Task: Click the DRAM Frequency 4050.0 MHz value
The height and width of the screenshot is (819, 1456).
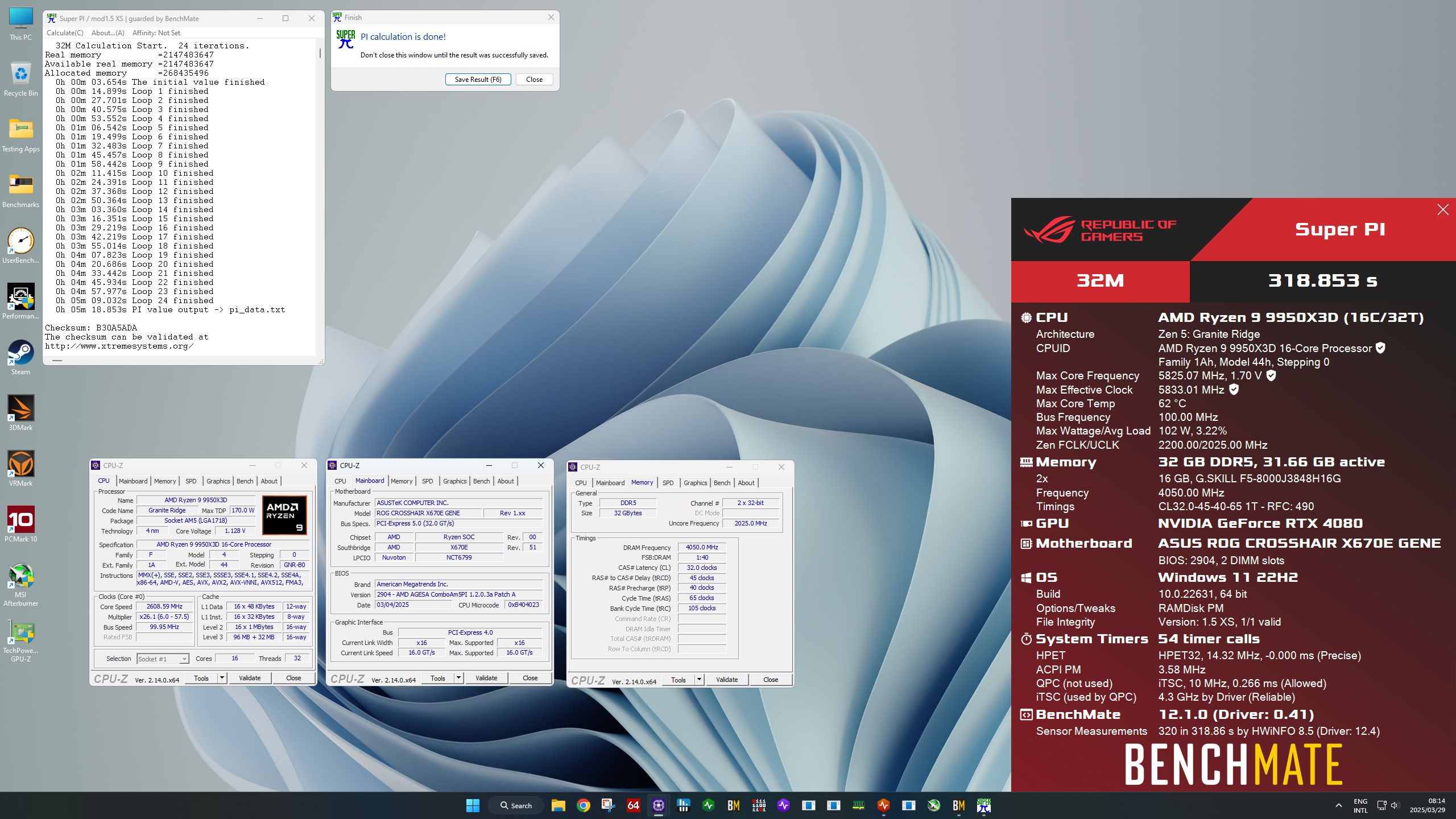Action: [702, 547]
